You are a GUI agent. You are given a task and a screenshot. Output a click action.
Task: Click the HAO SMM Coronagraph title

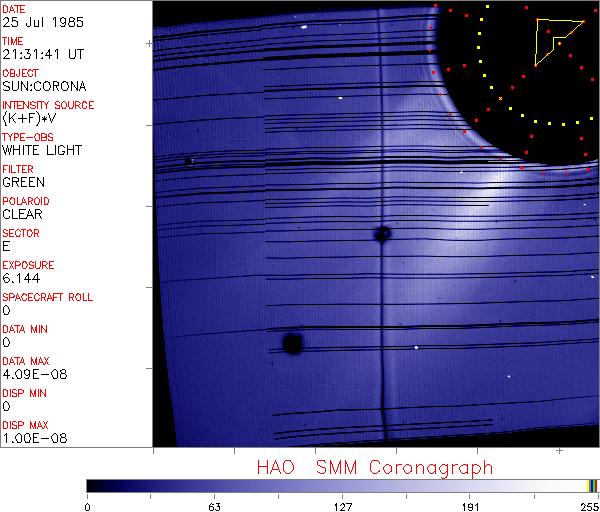pyautogui.click(x=374, y=467)
